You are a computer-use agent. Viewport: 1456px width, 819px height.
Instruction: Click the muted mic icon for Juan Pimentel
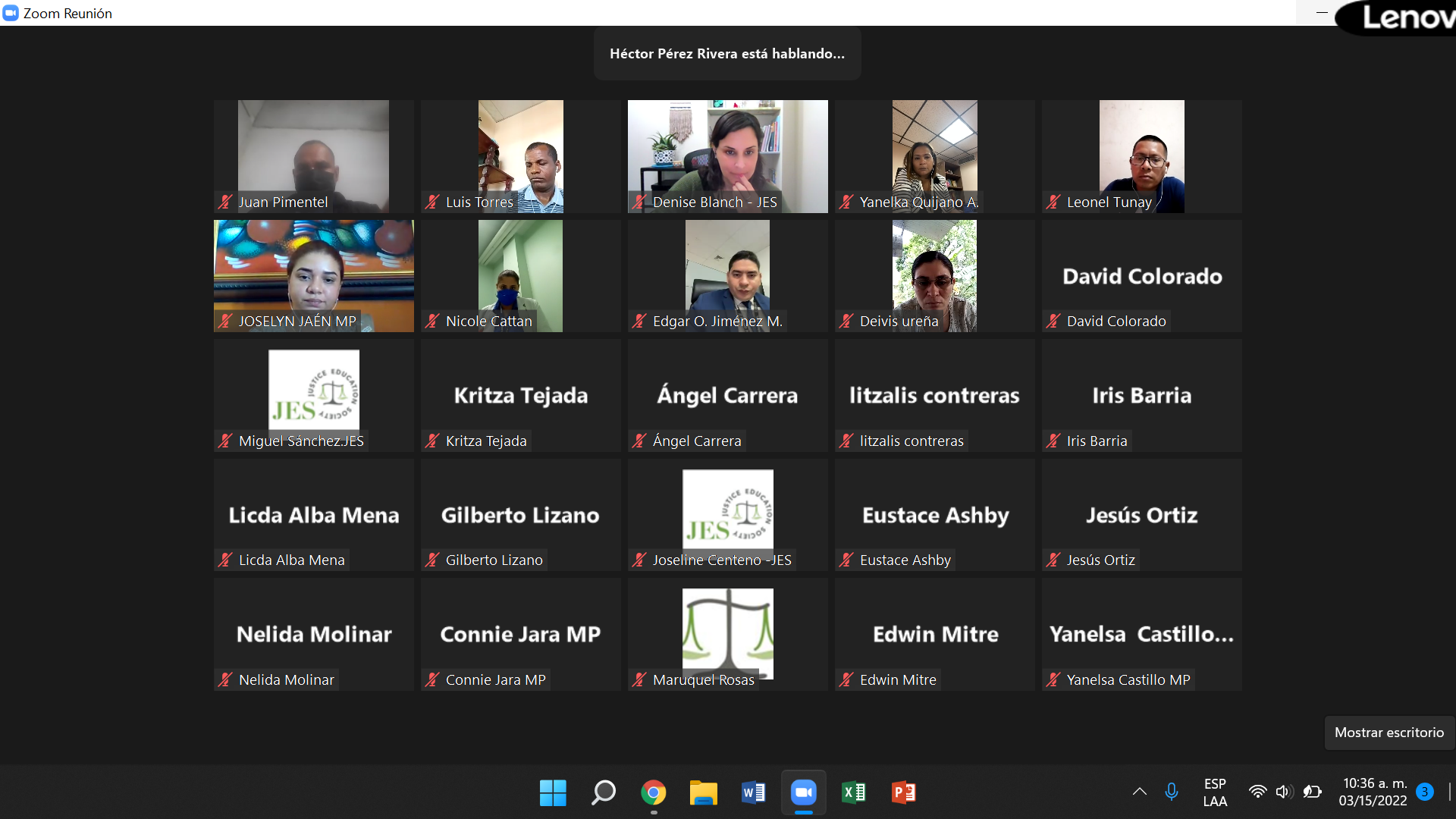pos(225,202)
